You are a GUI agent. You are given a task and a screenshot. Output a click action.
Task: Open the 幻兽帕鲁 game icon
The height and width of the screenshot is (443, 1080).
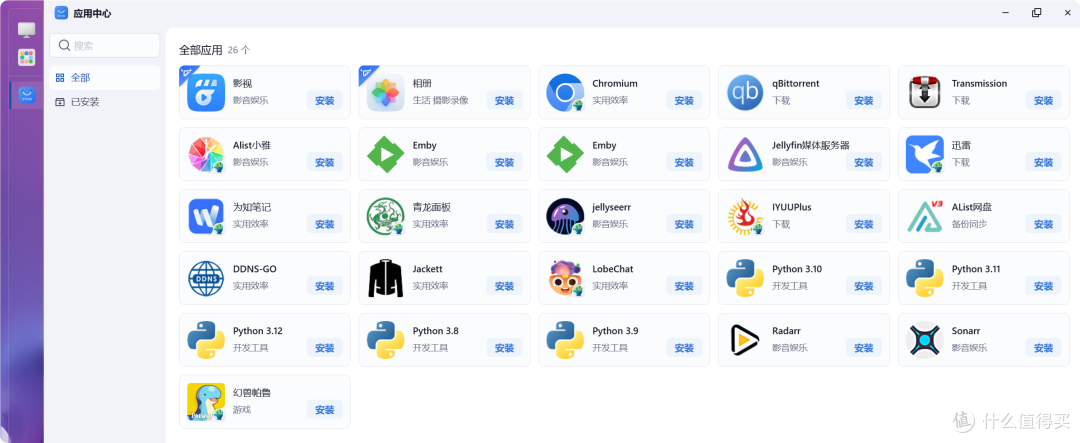pyautogui.click(x=206, y=402)
